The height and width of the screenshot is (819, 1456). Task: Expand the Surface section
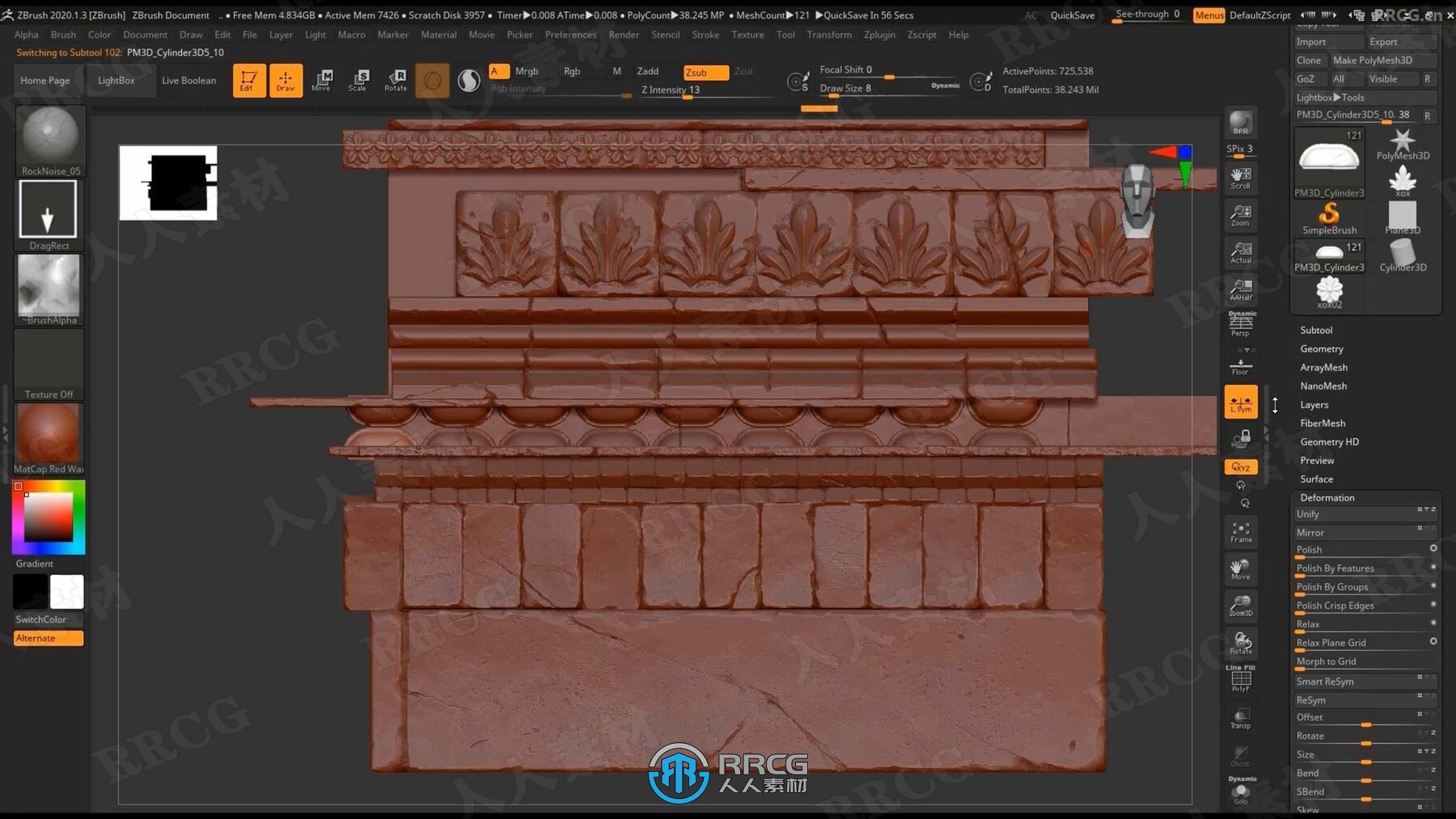(x=1316, y=479)
